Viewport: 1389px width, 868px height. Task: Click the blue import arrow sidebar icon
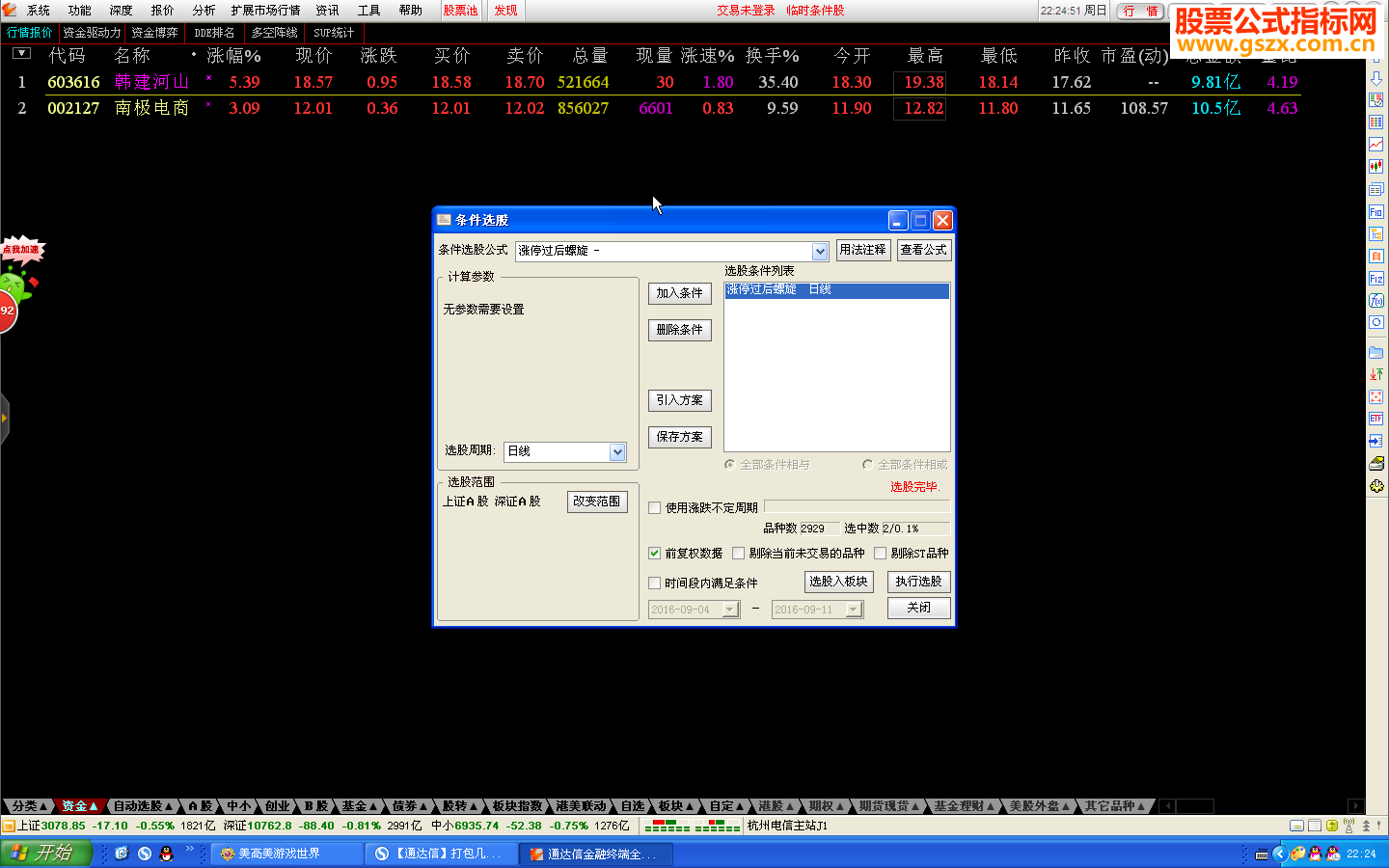pos(1376,441)
